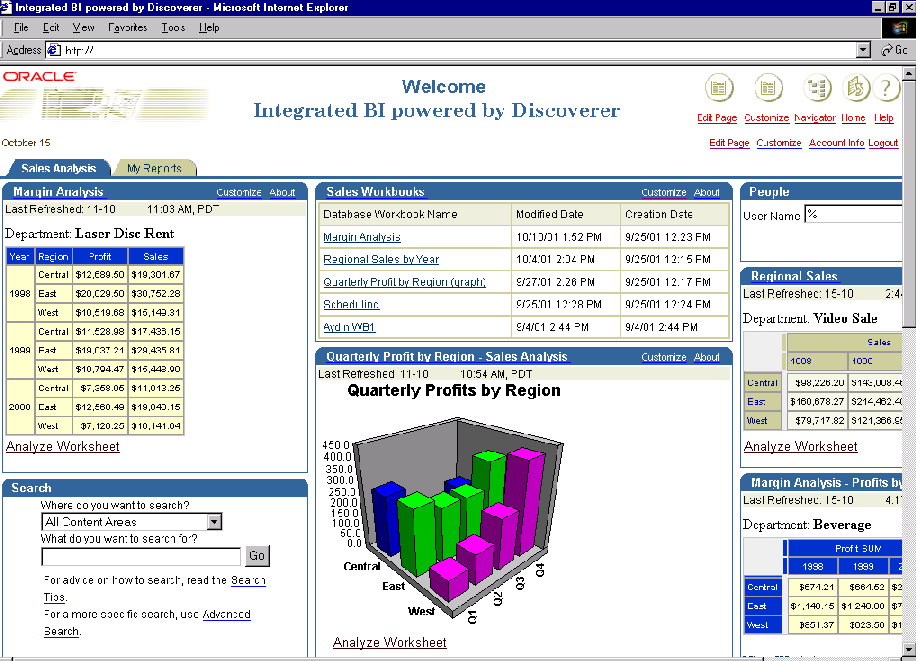Click the $160,678.27 East sales cell
This screenshot has height=661, width=916.
pos(817,402)
